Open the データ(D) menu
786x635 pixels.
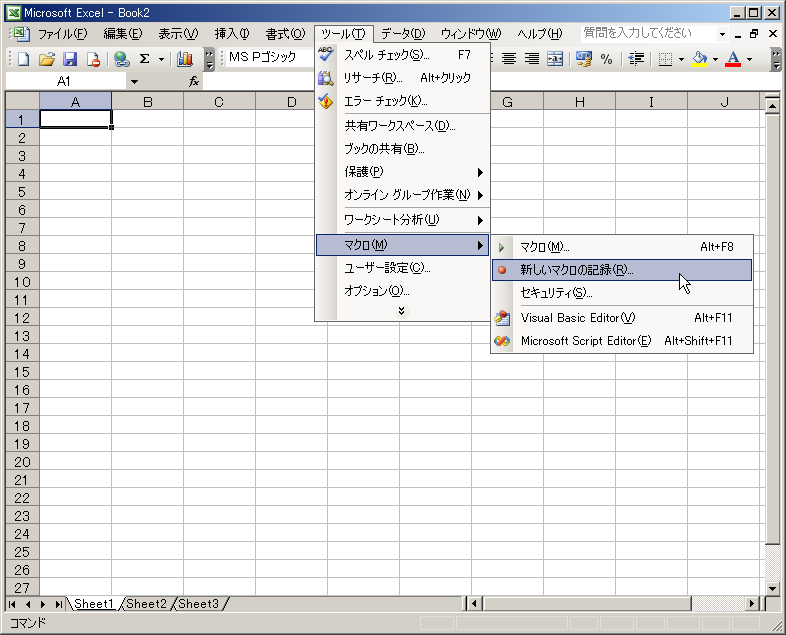(403, 34)
